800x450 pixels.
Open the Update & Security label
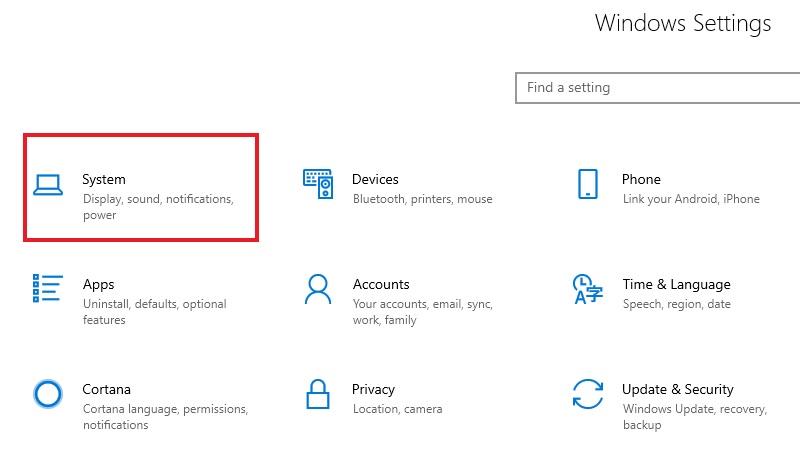pos(678,390)
